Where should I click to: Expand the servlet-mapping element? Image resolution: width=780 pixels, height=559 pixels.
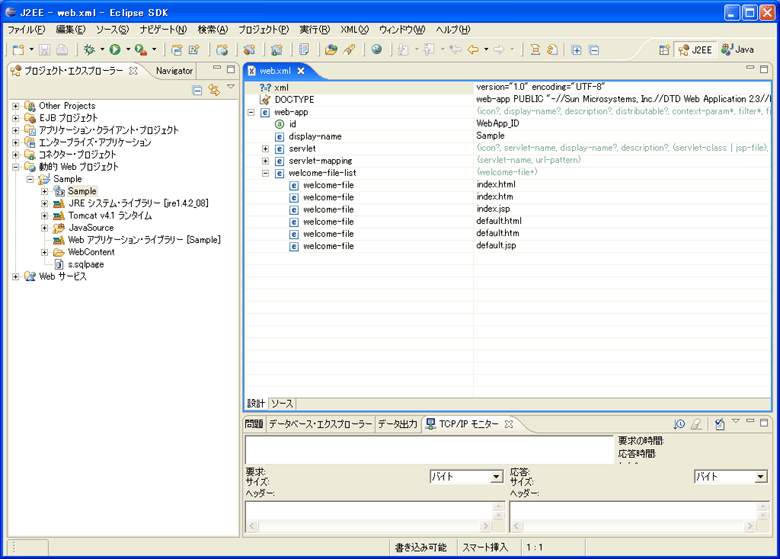tap(265, 161)
